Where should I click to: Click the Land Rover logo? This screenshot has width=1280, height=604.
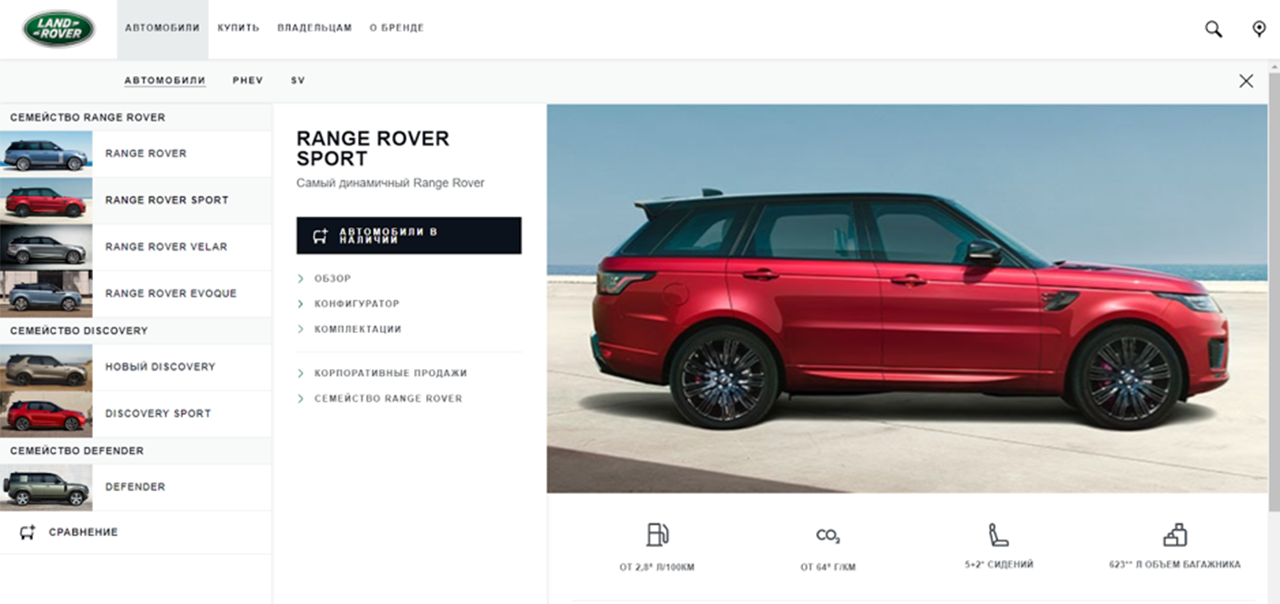(59, 29)
